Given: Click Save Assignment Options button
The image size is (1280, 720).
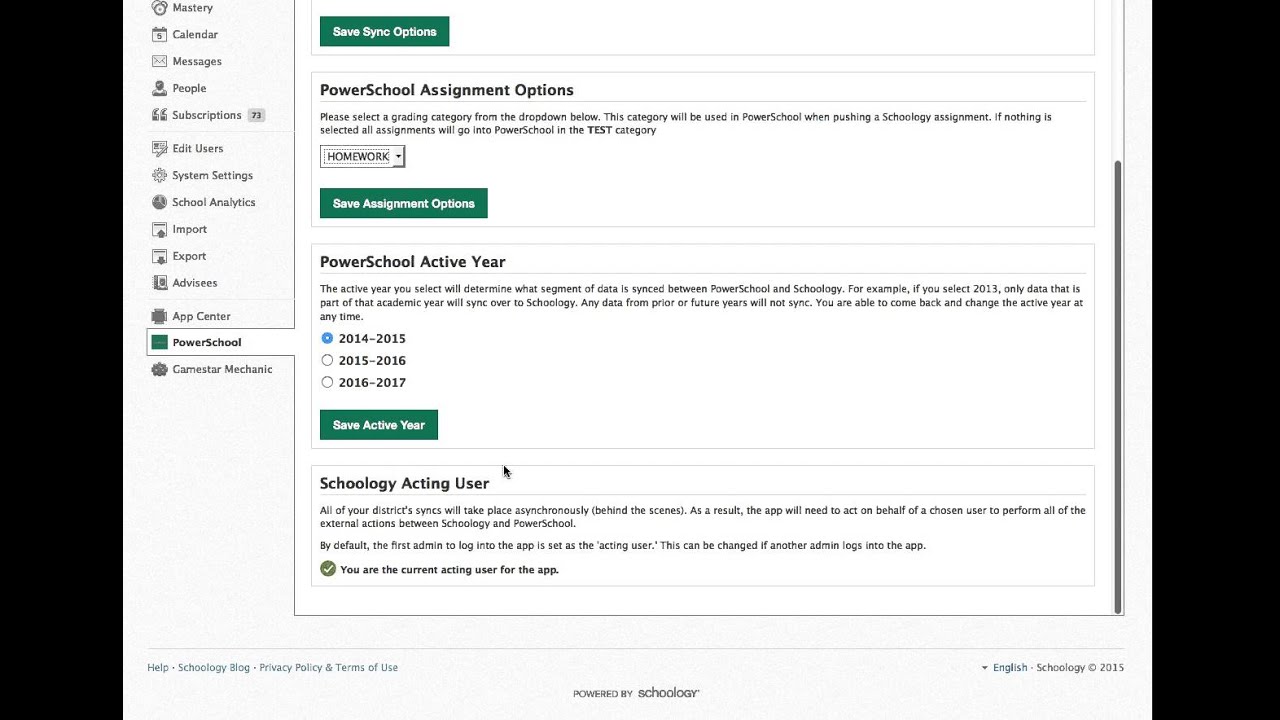Looking at the screenshot, I should pos(403,203).
